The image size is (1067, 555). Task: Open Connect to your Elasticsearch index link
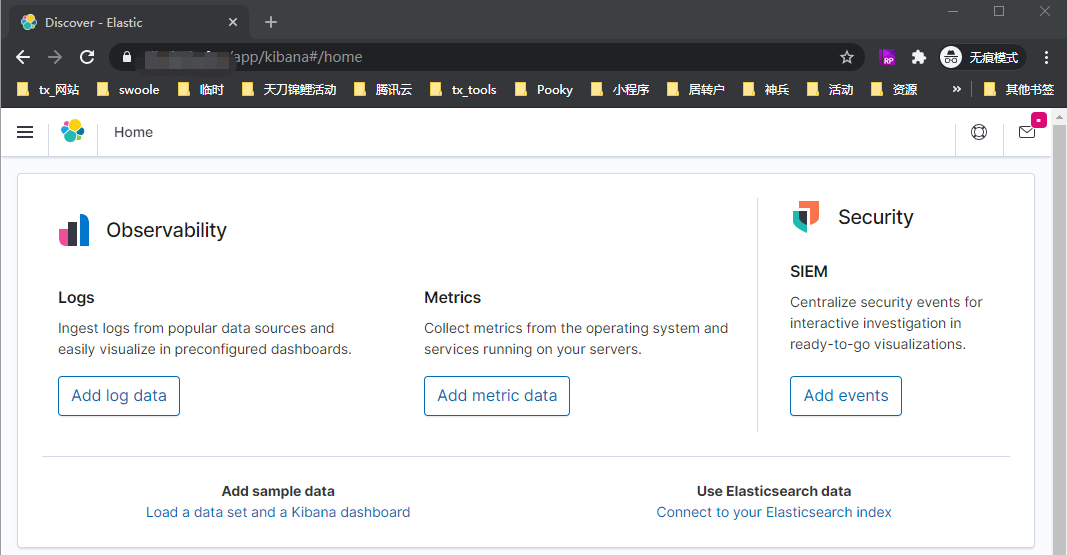(774, 512)
